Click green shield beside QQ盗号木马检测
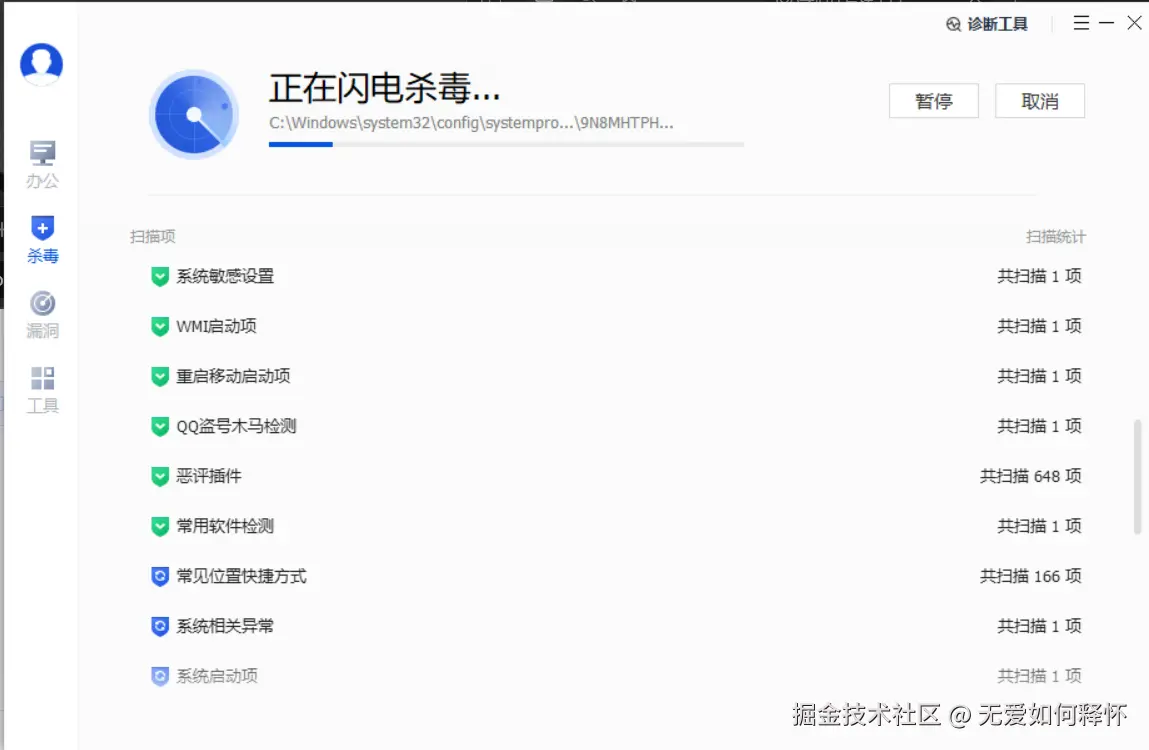 (160, 426)
